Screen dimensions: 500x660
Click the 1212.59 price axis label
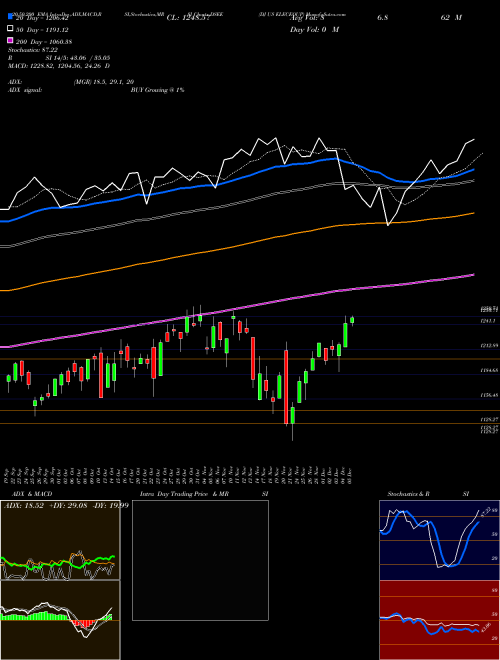[490, 345]
